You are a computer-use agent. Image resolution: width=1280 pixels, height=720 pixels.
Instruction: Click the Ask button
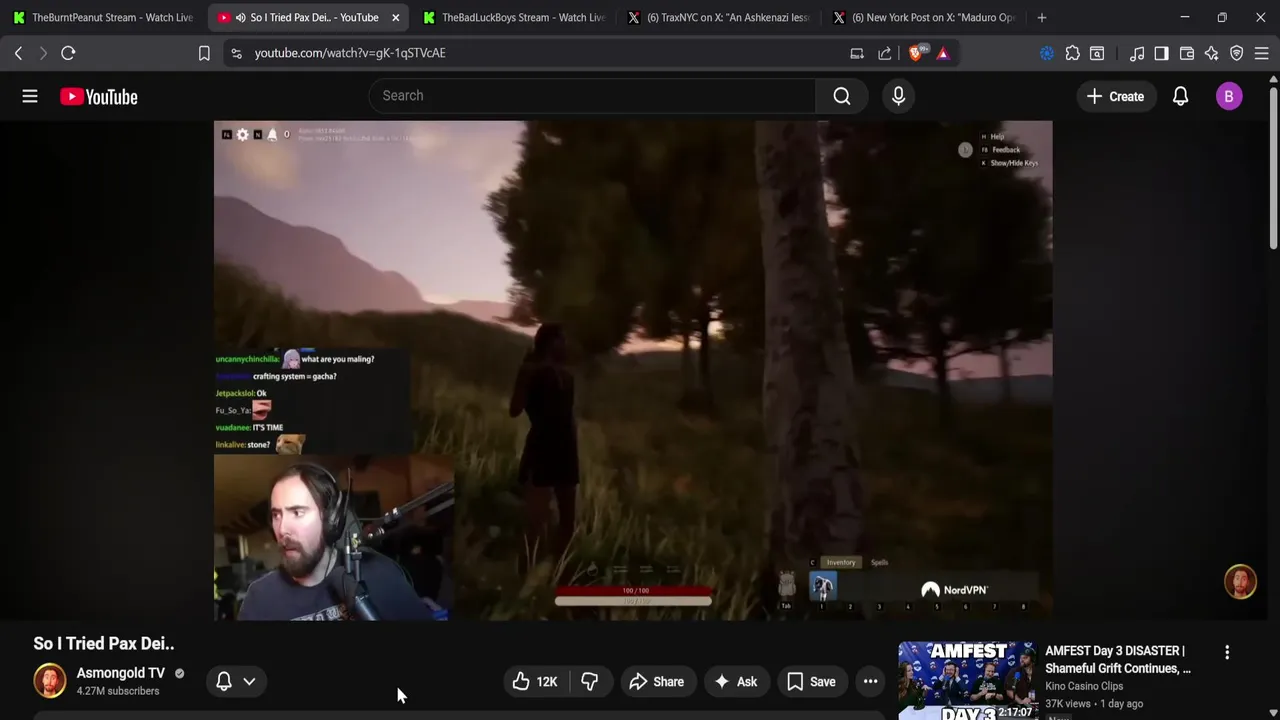point(735,682)
